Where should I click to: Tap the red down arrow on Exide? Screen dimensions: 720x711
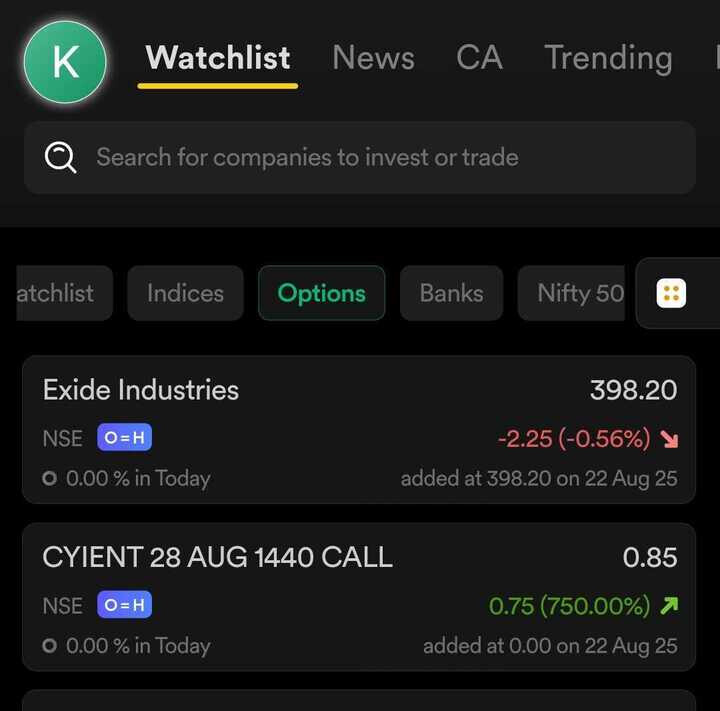click(x=669, y=439)
